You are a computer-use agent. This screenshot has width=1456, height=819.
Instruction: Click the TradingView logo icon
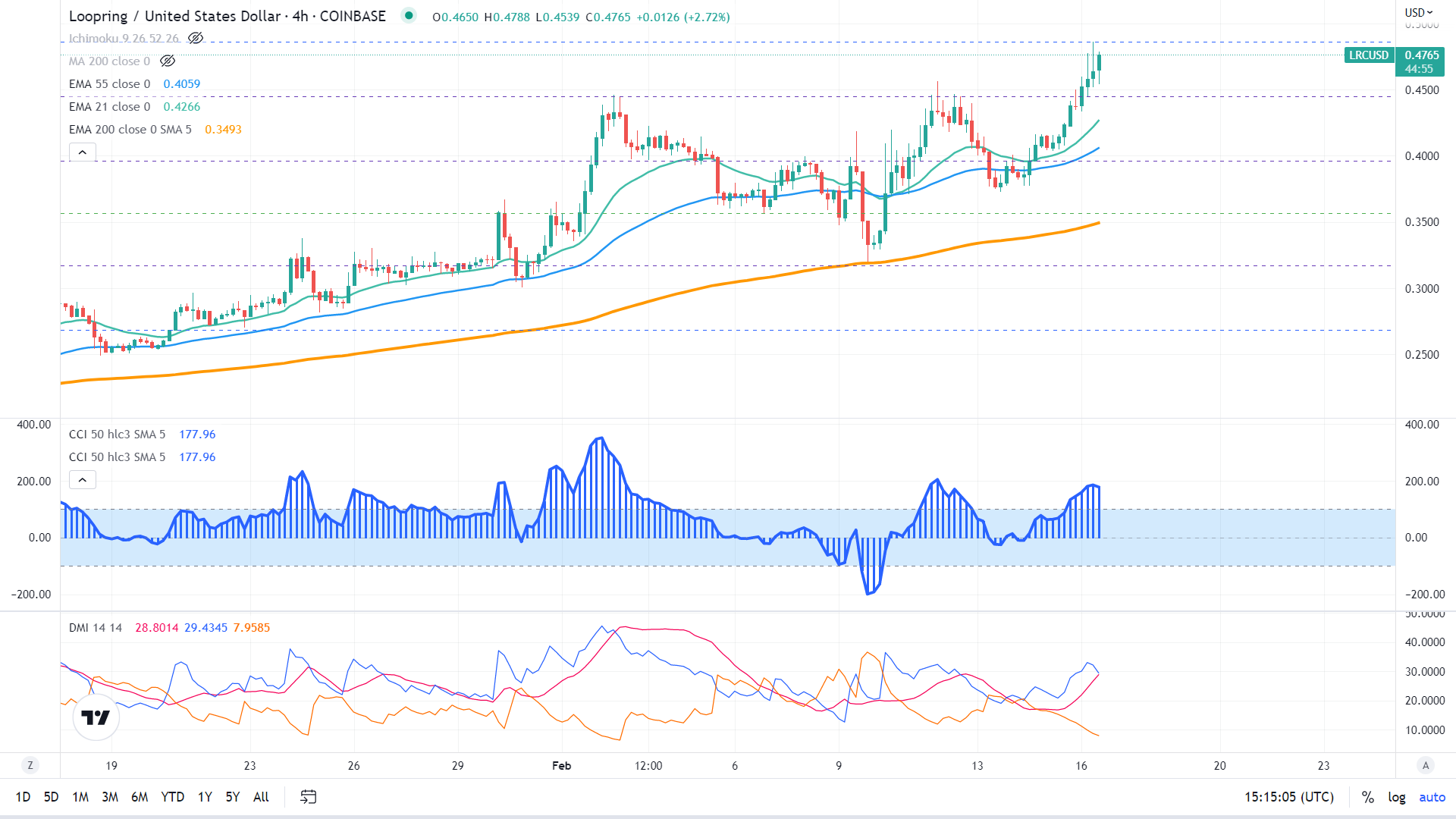pos(96,717)
